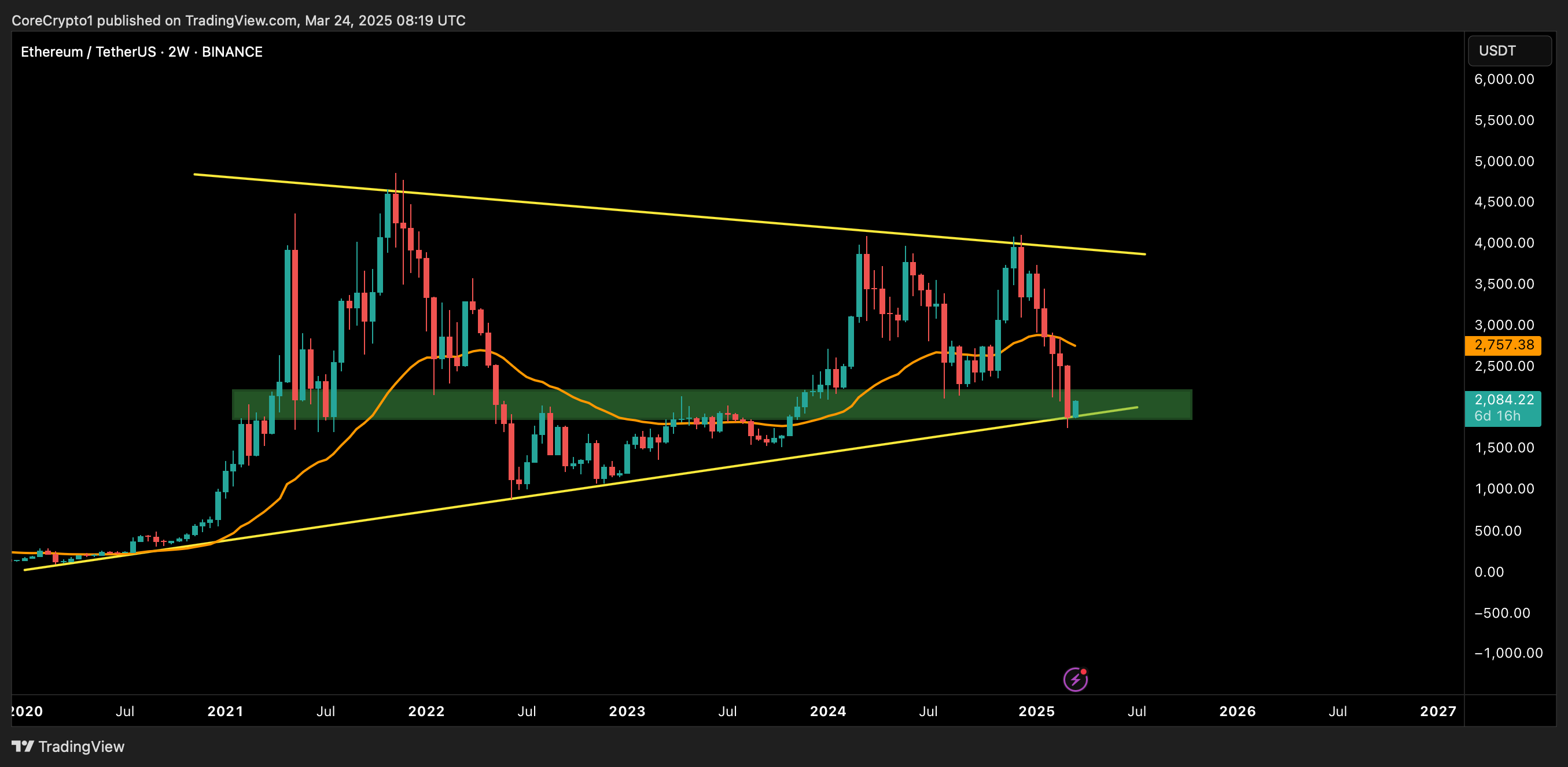Screen dimensions: 1568x767
Task: Click the 0.00 price axis label
Action: [1489, 572]
